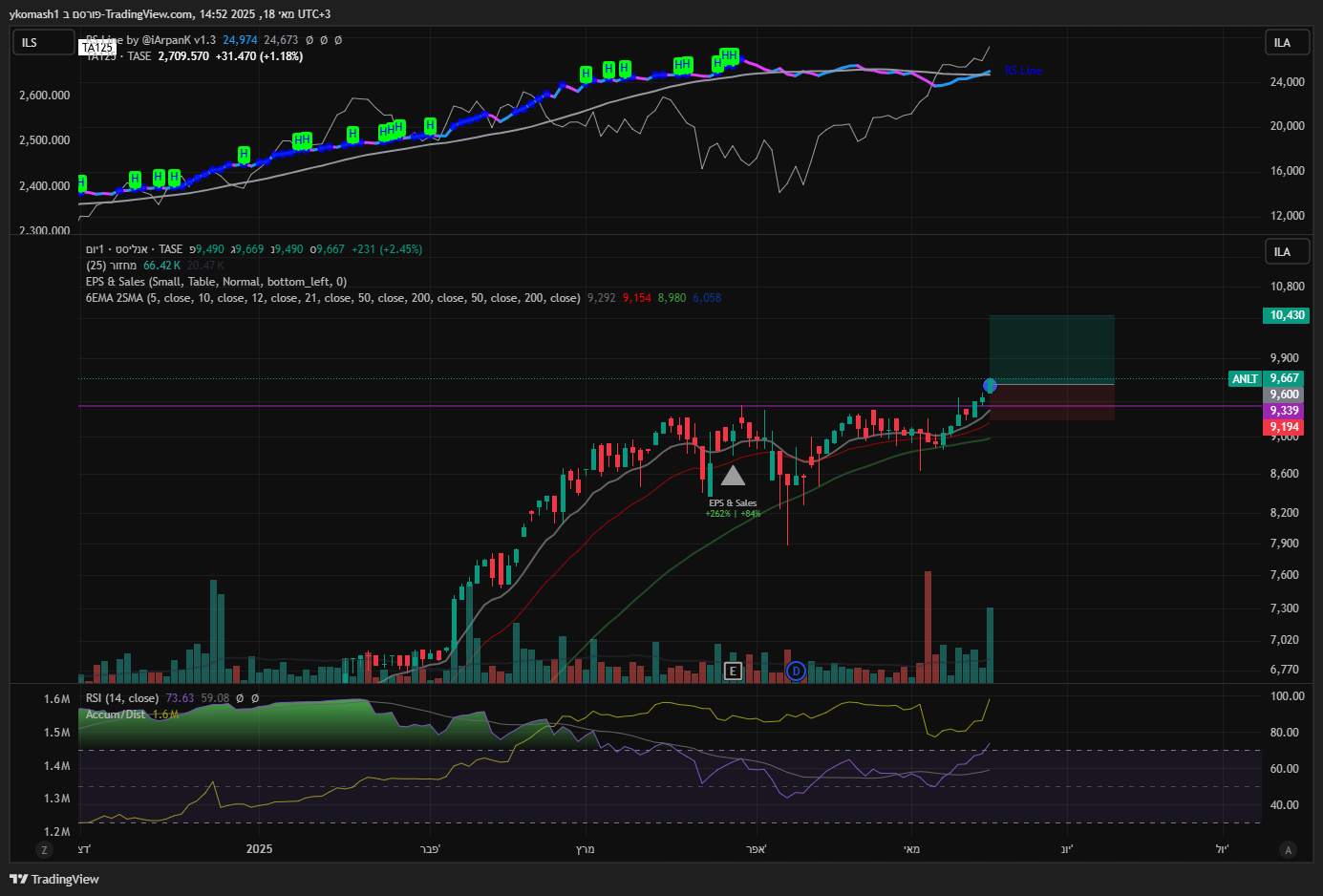Select the green profit zone of the long position
1323x896 pixels.
pyautogui.click(x=1052, y=350)
